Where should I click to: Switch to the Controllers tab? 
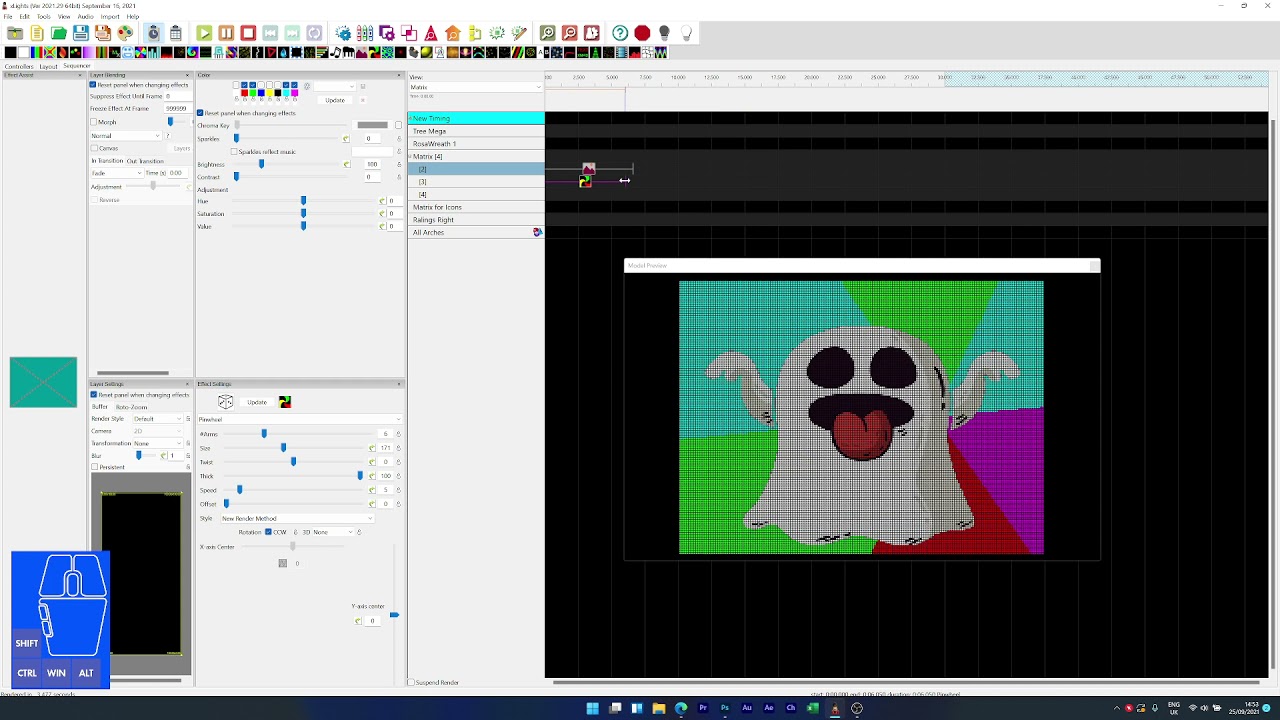point(19,66)
